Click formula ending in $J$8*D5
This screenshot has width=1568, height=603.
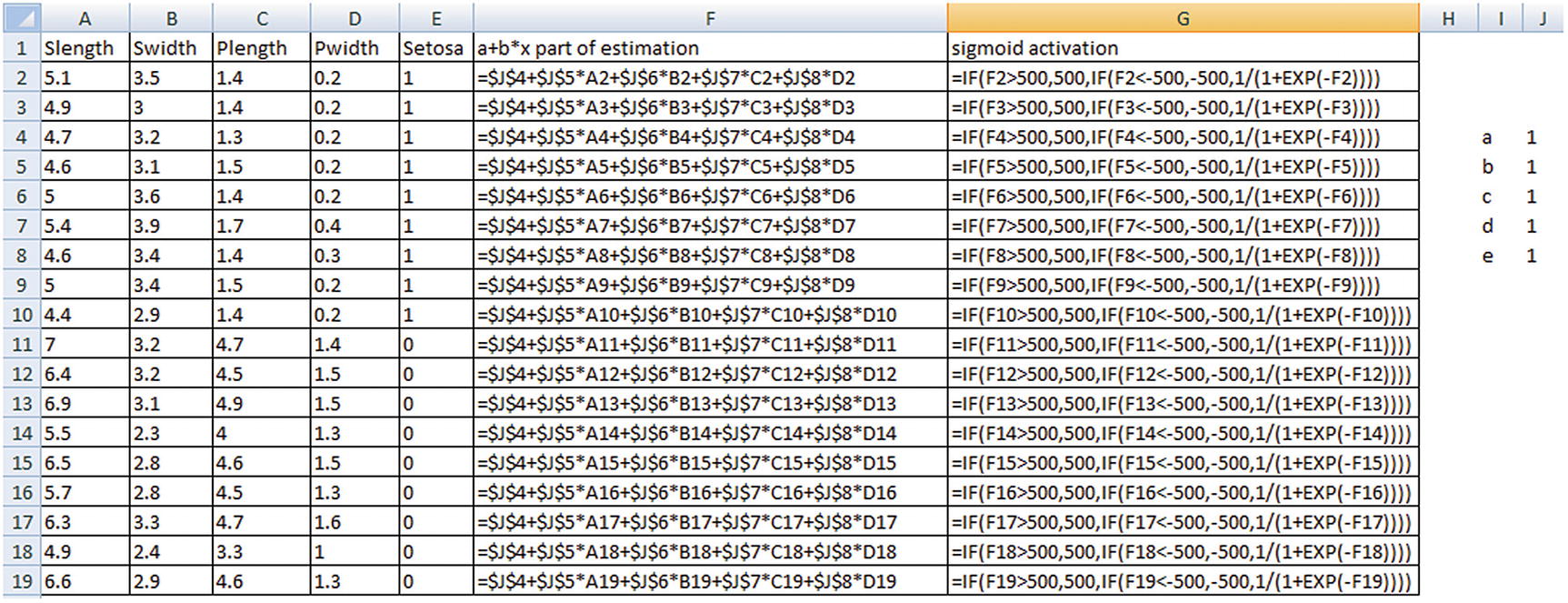click(x=710, y=166)
